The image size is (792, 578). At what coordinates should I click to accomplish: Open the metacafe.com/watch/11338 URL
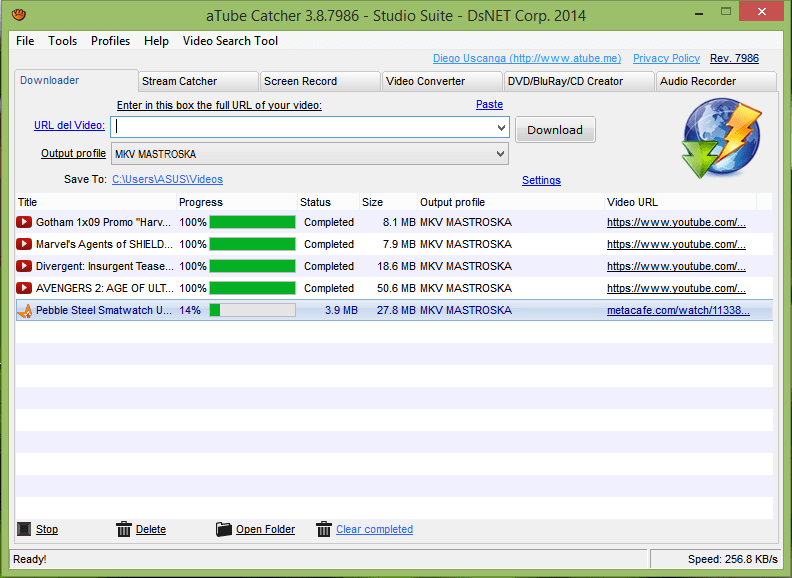pyautogui.click(x=678, y=310)
